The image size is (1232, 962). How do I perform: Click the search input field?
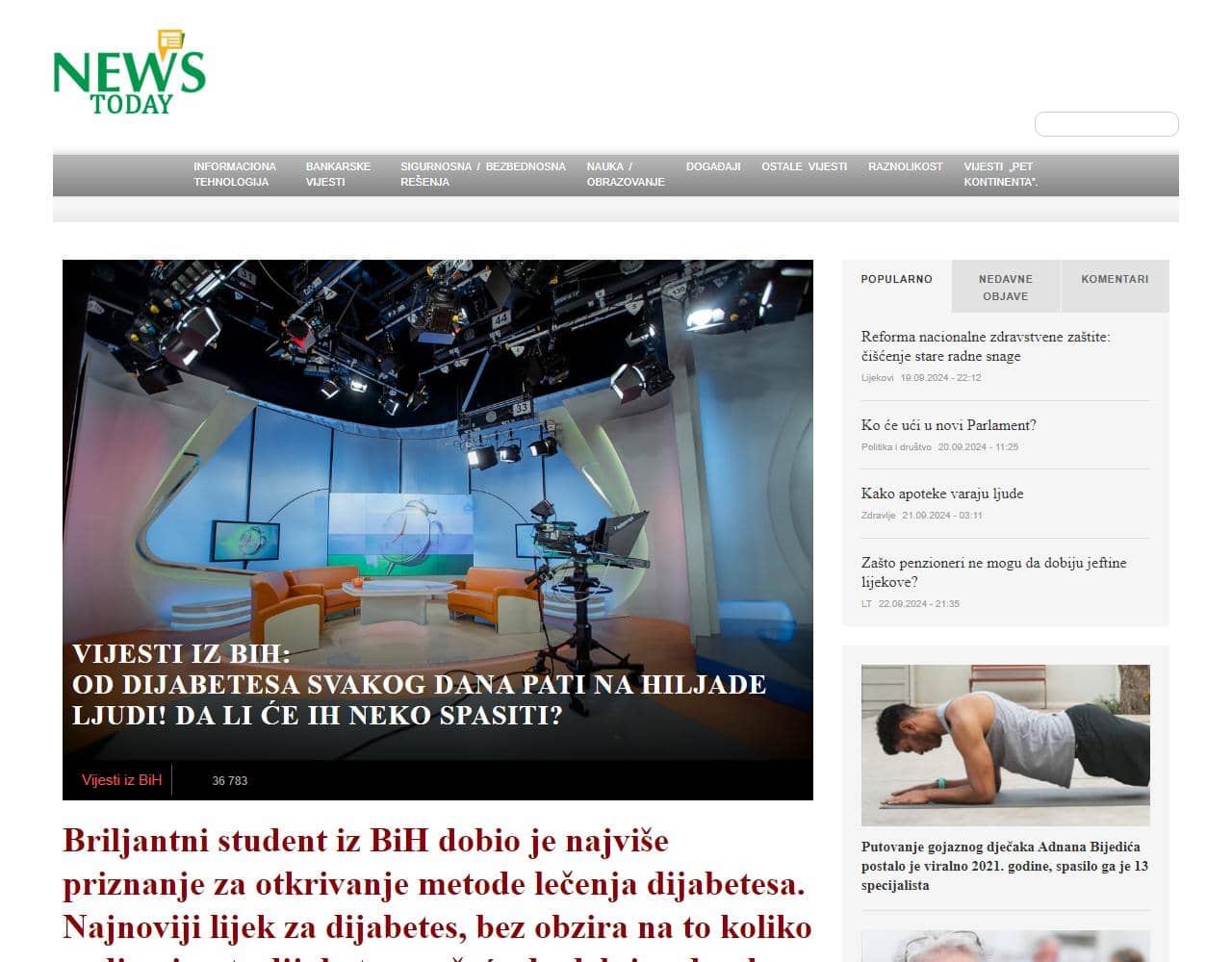click(x=1106, y=124)
